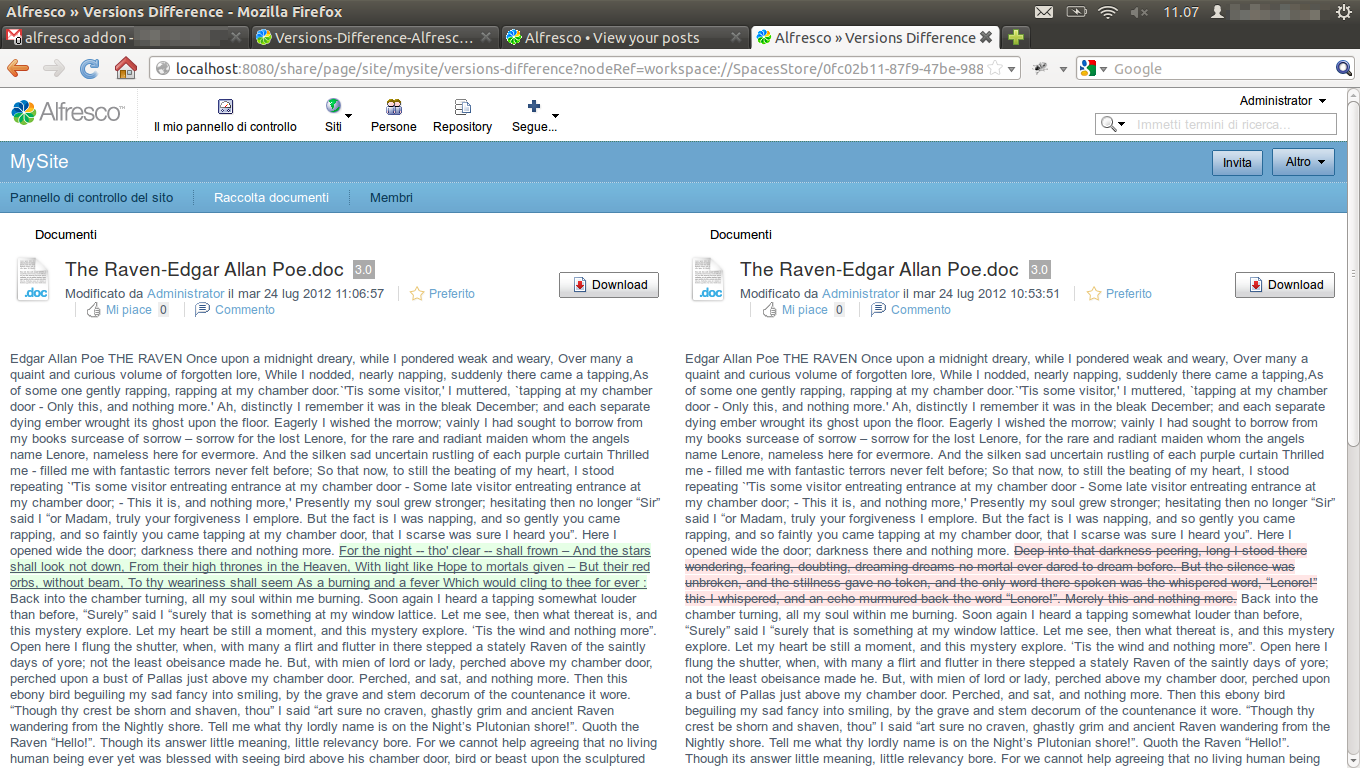
Task: Click the 11.07 clock
Action: coord(1181,12)
